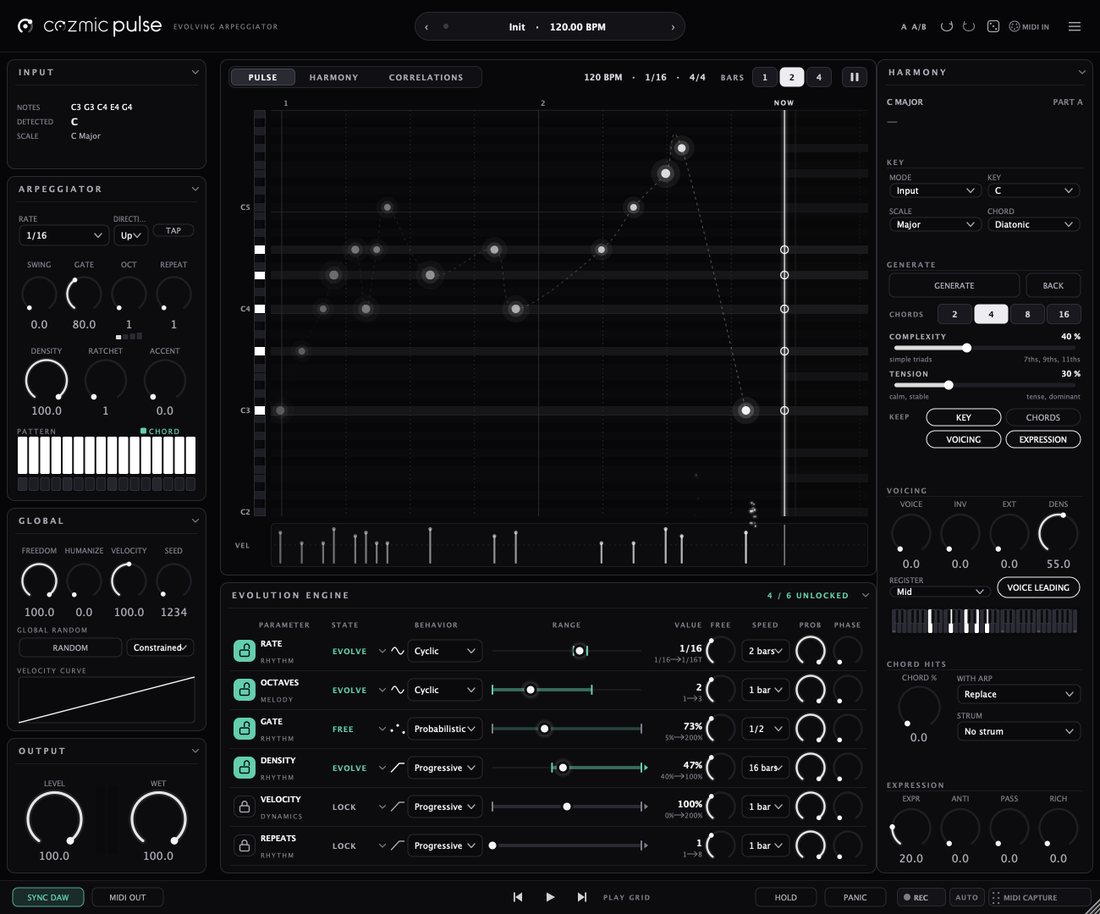This screenshot has height=914, width=1100.
Task: Toggle the lock icon for RATE
Action: pos(244,651)
